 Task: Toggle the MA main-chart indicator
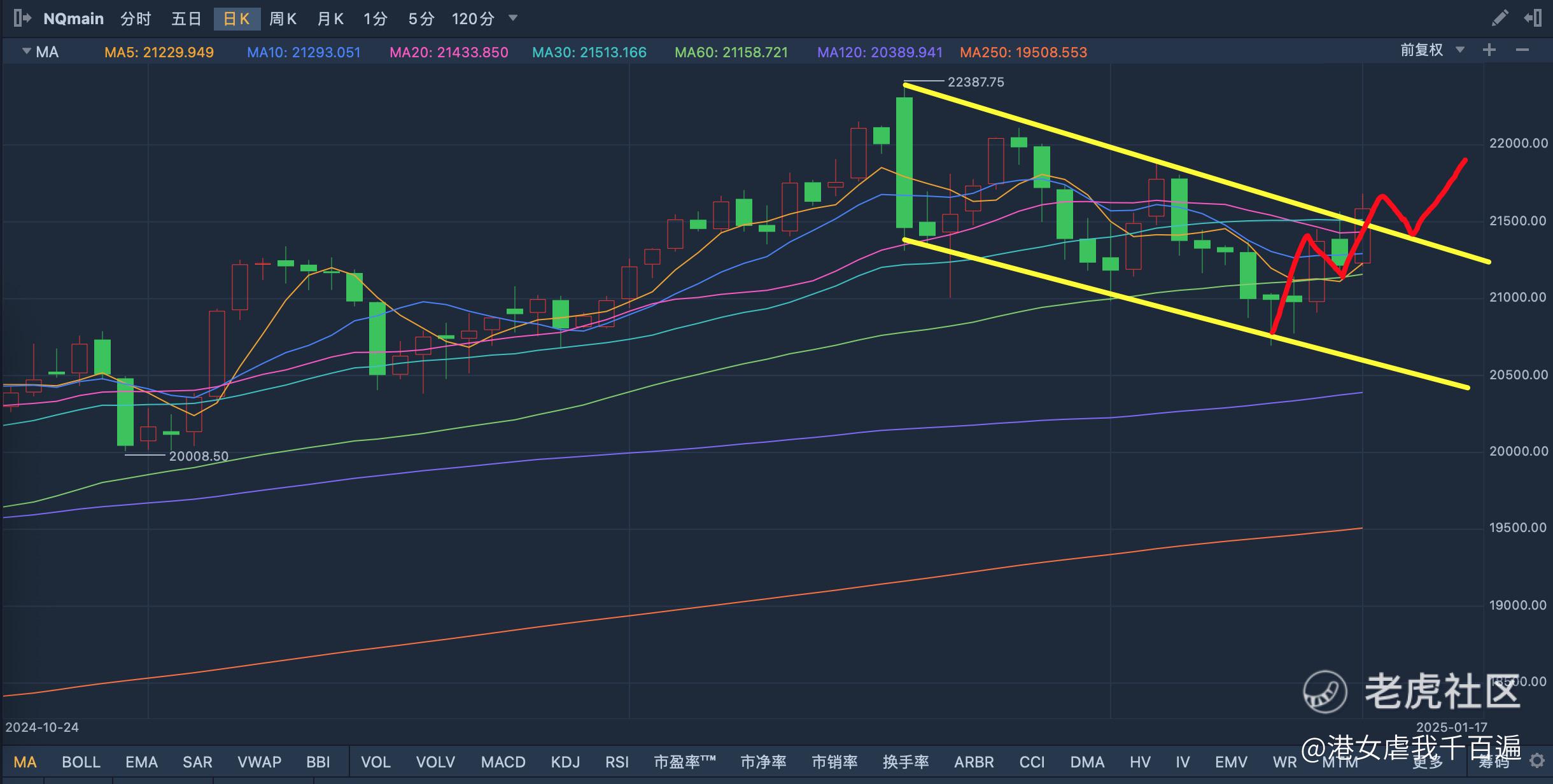(x=25, y=762)
